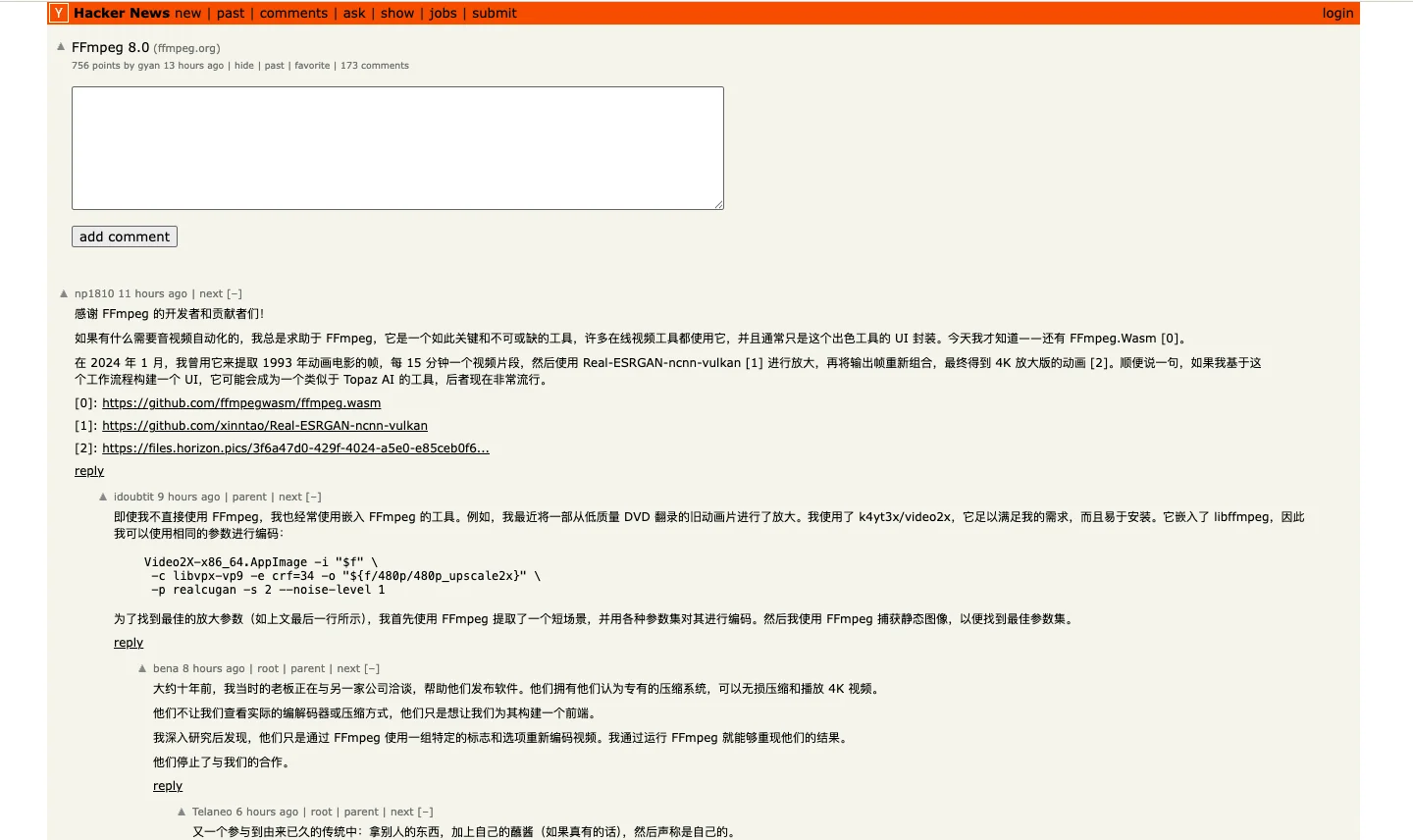Go to parent of bena's comment
The image size is (1413, 840).
tap(308, 668)
